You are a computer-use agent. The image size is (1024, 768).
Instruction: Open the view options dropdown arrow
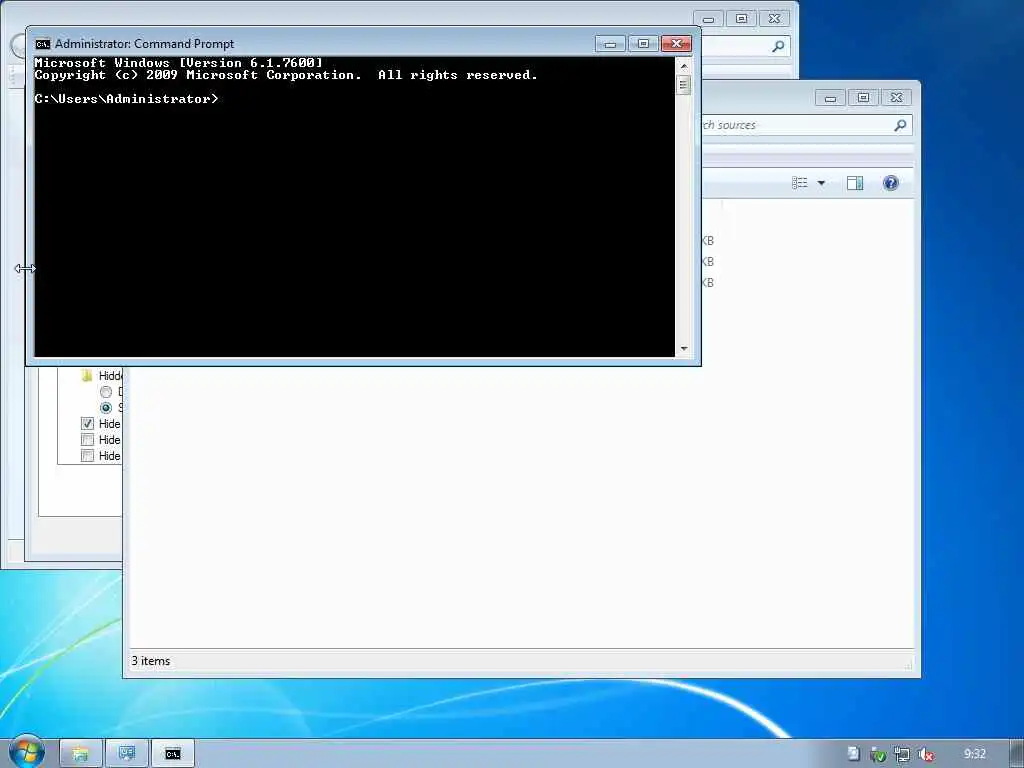tap(821, 183)
